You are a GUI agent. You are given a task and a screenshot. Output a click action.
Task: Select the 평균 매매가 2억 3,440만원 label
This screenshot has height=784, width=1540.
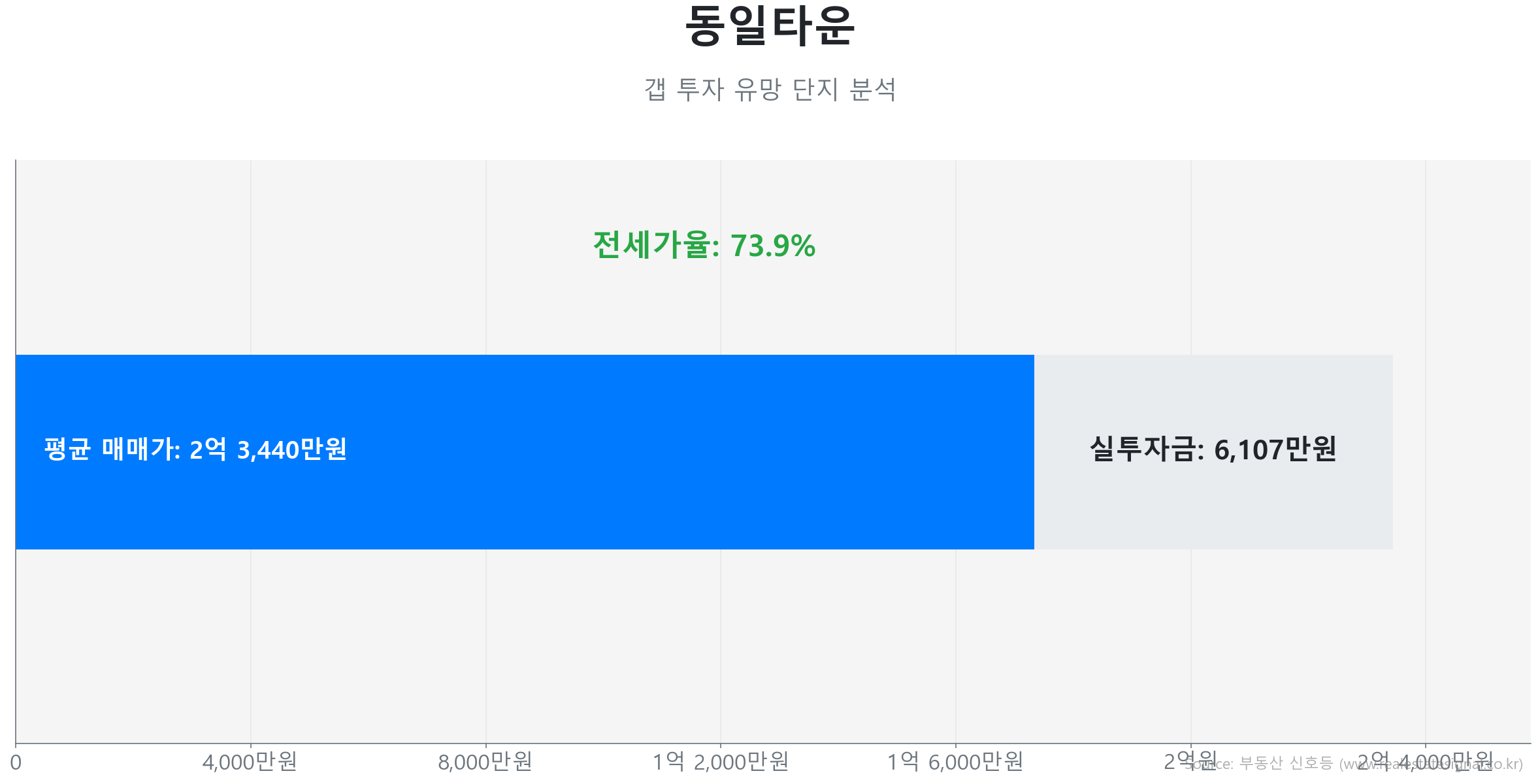[x=195, y=449]
